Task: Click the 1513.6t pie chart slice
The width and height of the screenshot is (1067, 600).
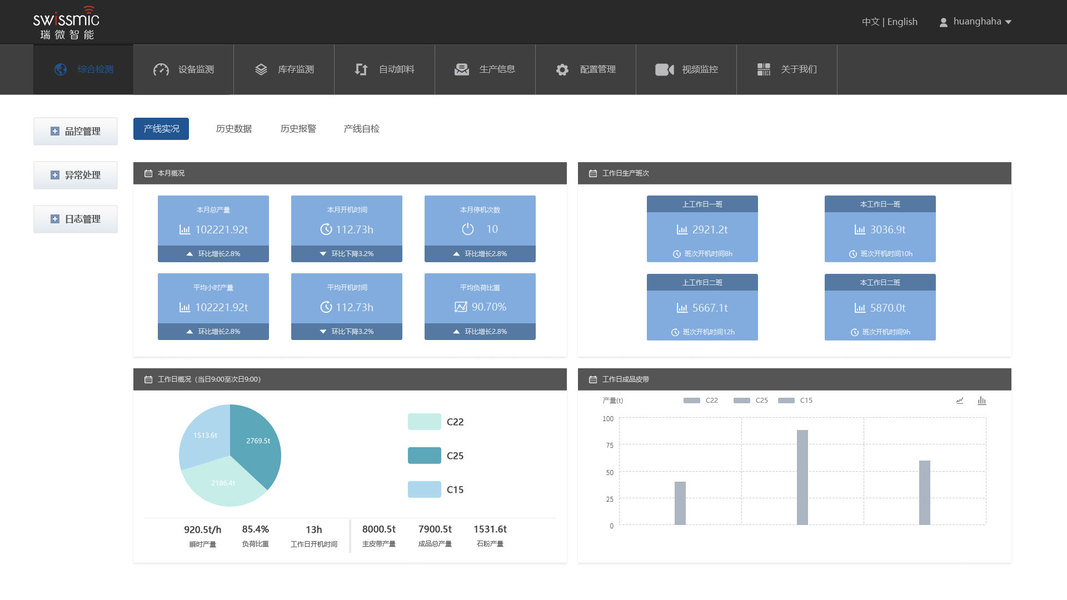Action: pos(206,435)
